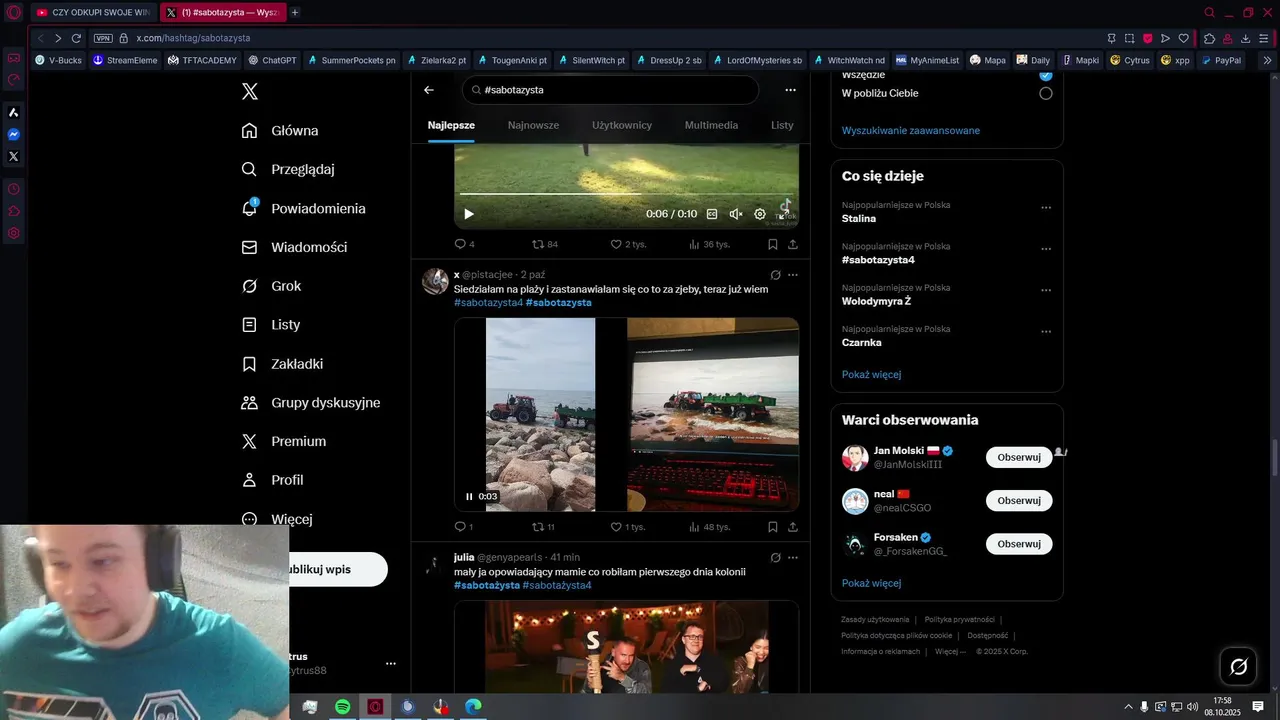1280x720 pixels.
Task: Switch to the Użytkownicy tab
Action: pos(622,125)
